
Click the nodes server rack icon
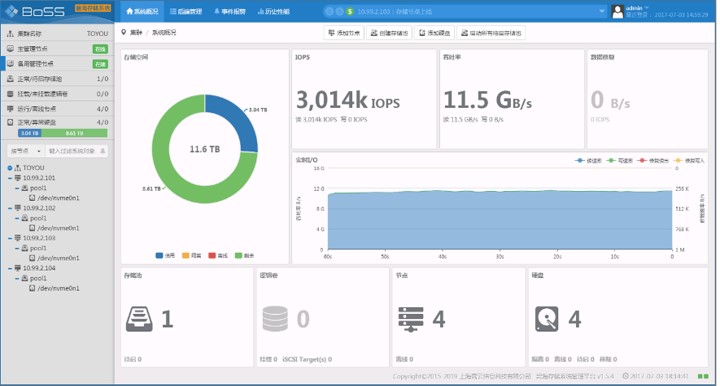(x=411, y=319)
